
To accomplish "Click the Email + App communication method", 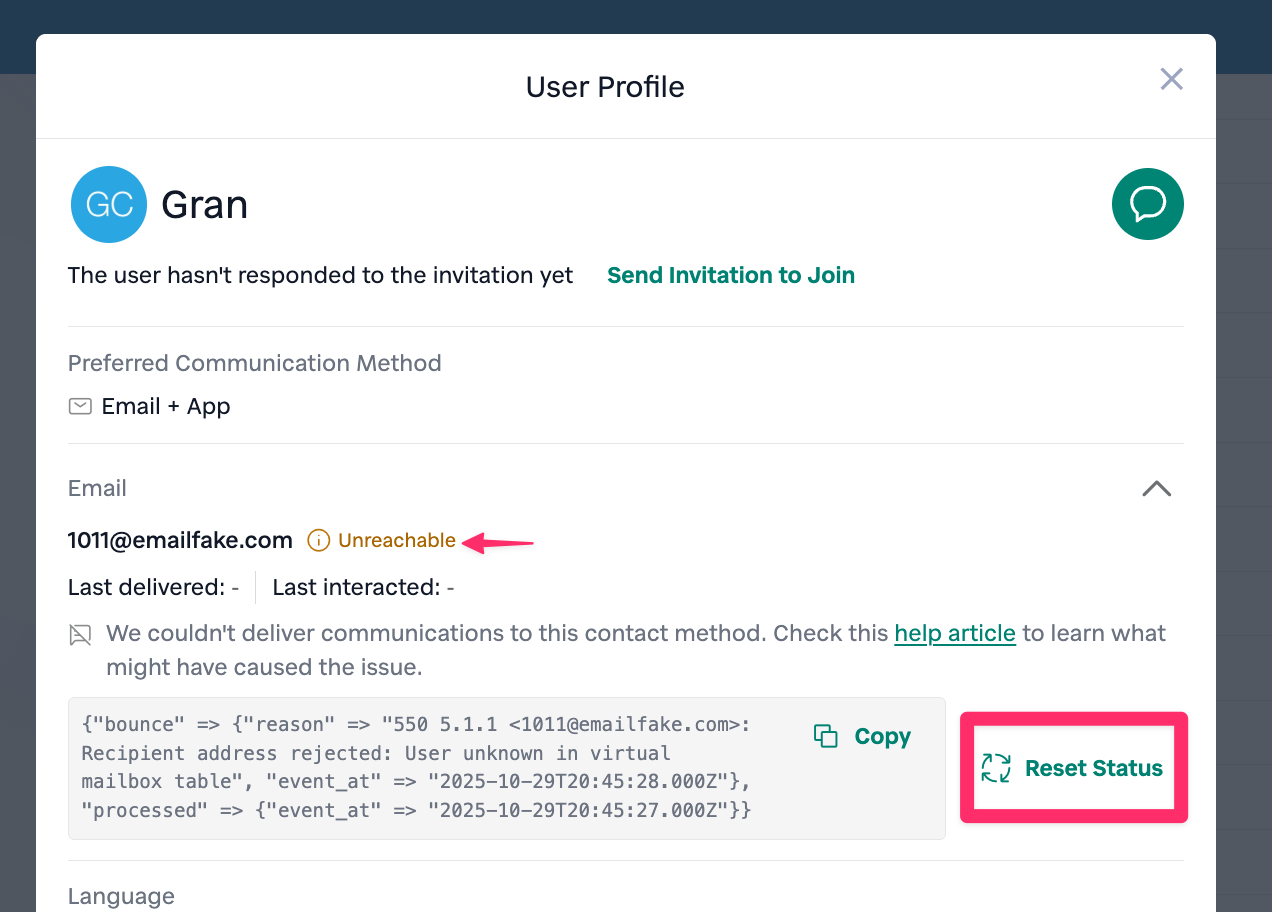I will [166, 406].
